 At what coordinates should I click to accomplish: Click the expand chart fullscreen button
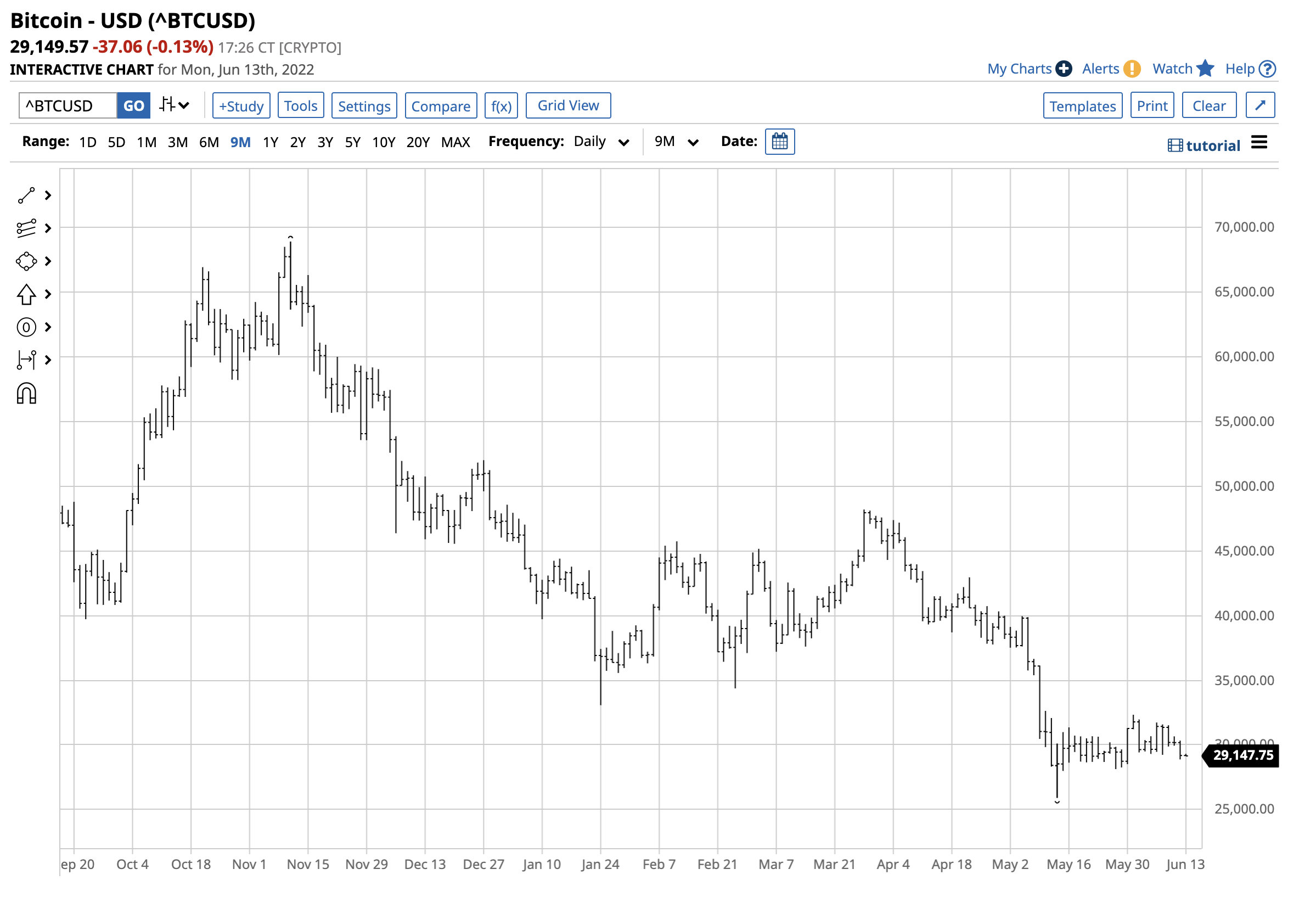[1261, 105]
